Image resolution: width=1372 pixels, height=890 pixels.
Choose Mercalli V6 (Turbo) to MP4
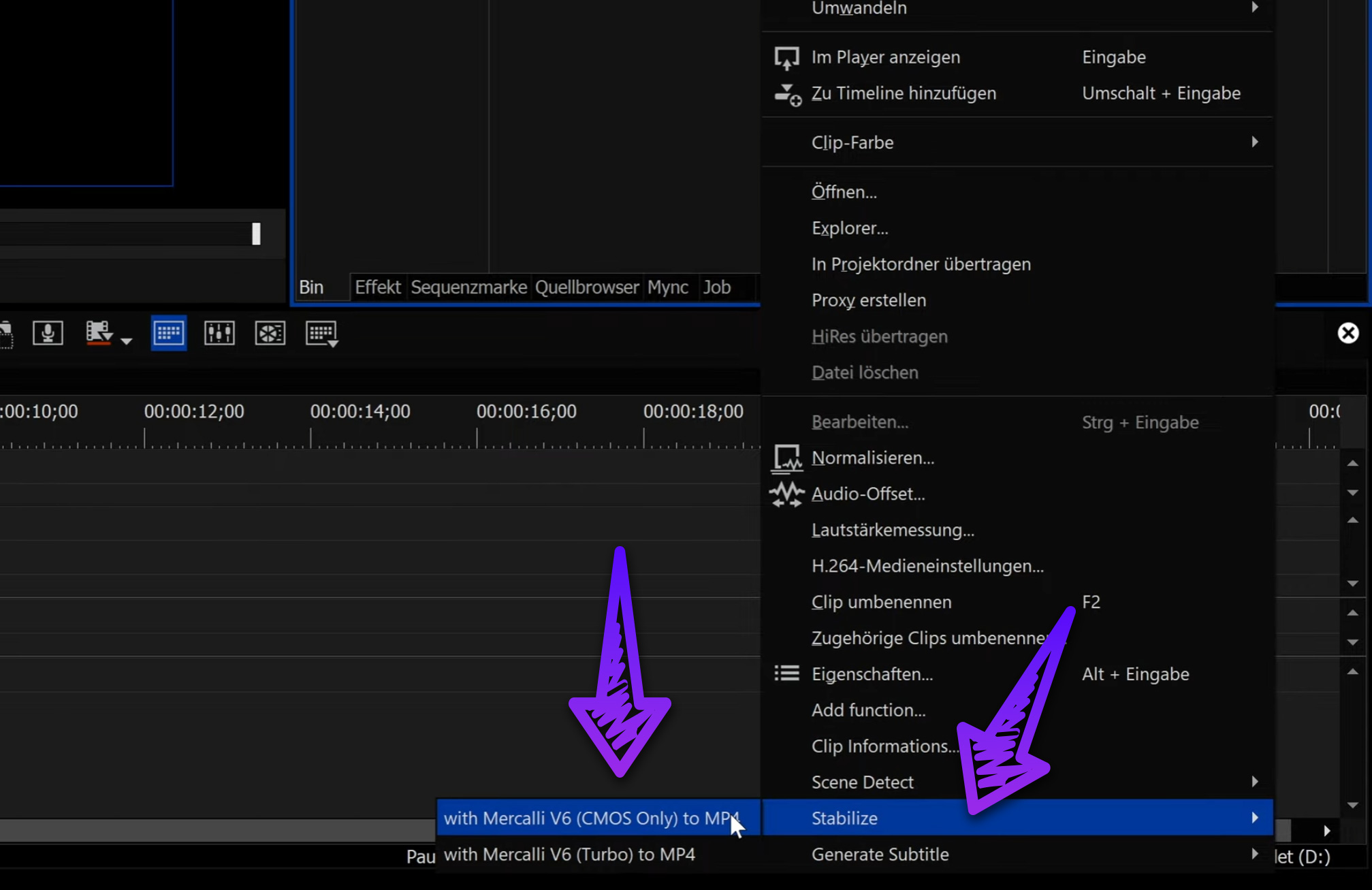click(x=569, y=855)
